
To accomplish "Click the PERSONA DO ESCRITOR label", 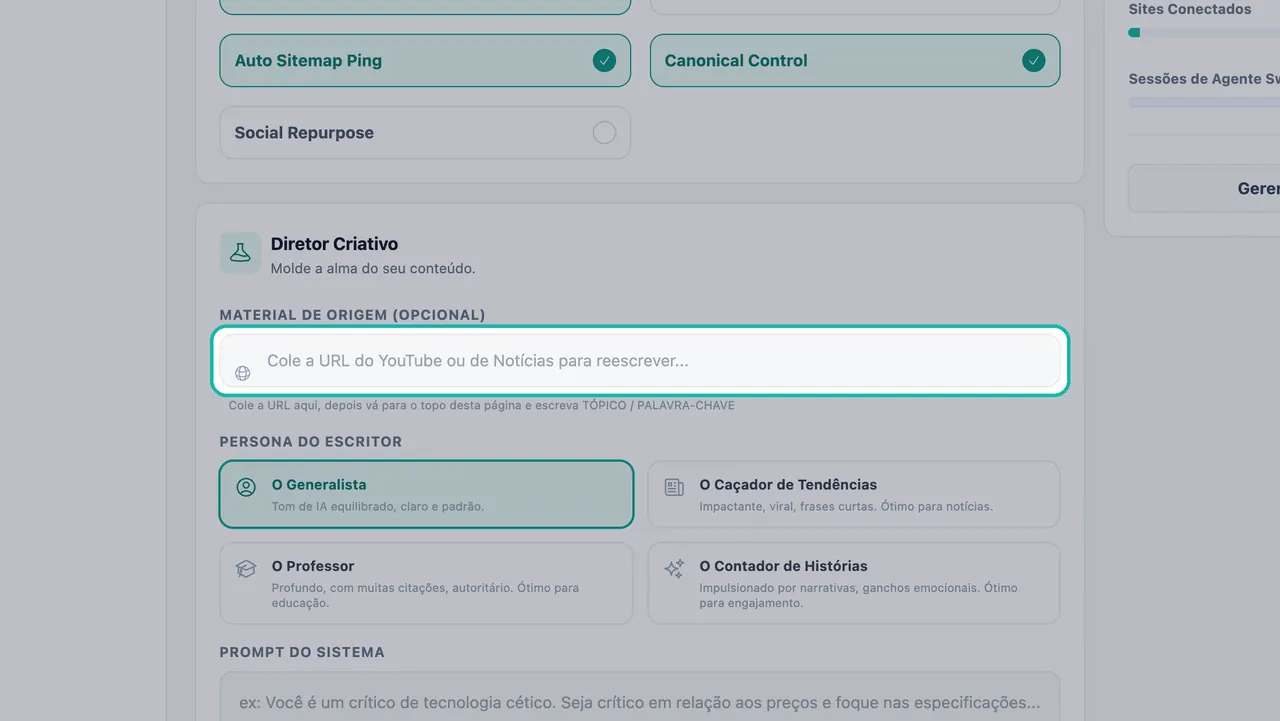I will click(x=311, y=442).
